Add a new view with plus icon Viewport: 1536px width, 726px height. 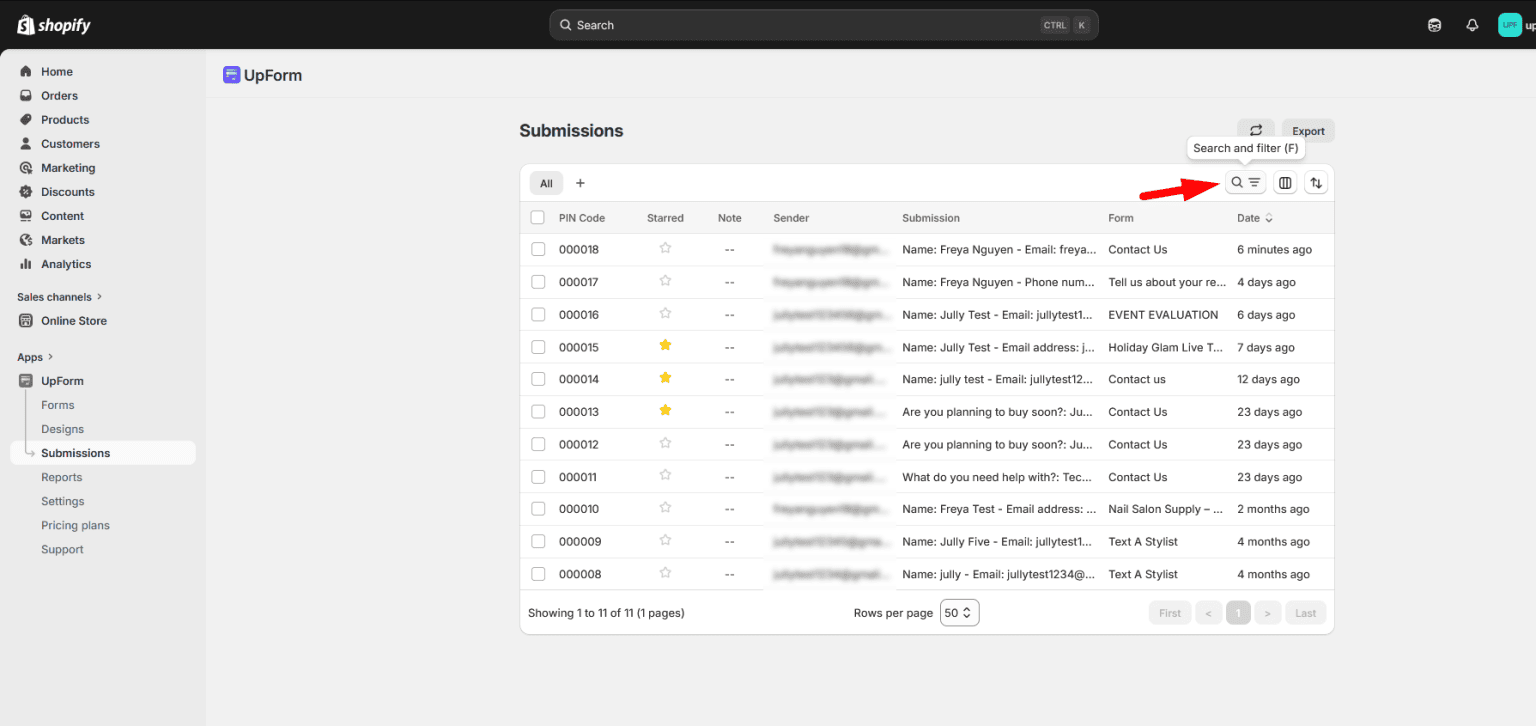[x=580, y=183]
